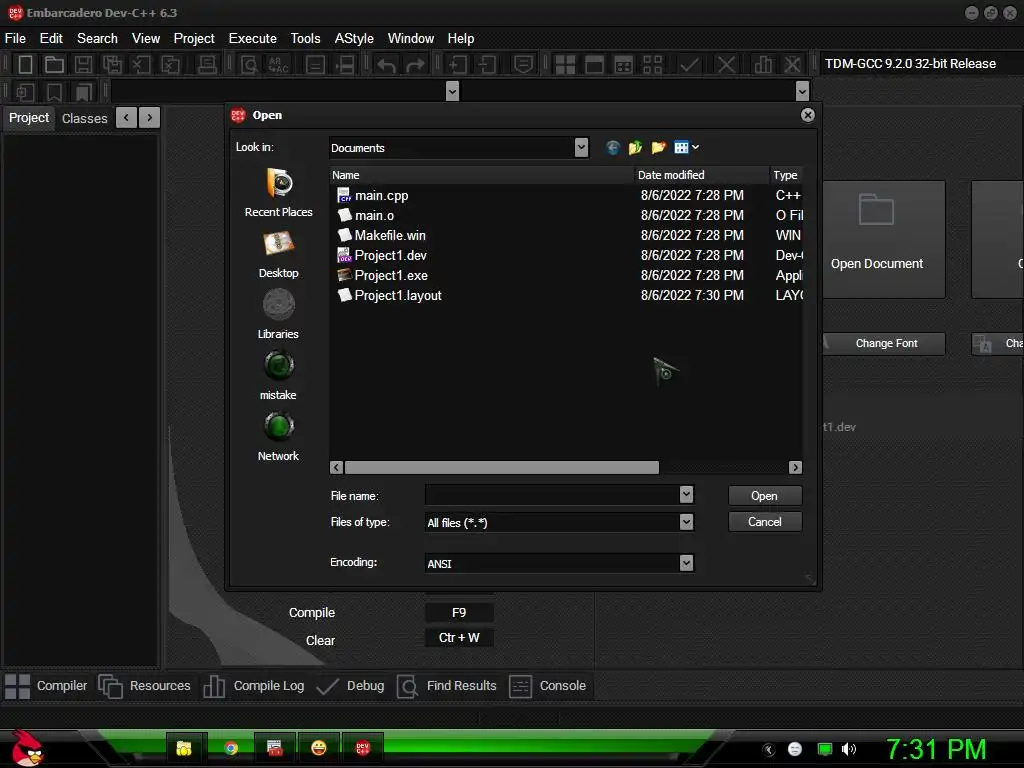Image resolution: width=1024 pixels, height=768 pixels.
Task: Open the View Menu dropdown in dialog
Action: click(686, 148)
